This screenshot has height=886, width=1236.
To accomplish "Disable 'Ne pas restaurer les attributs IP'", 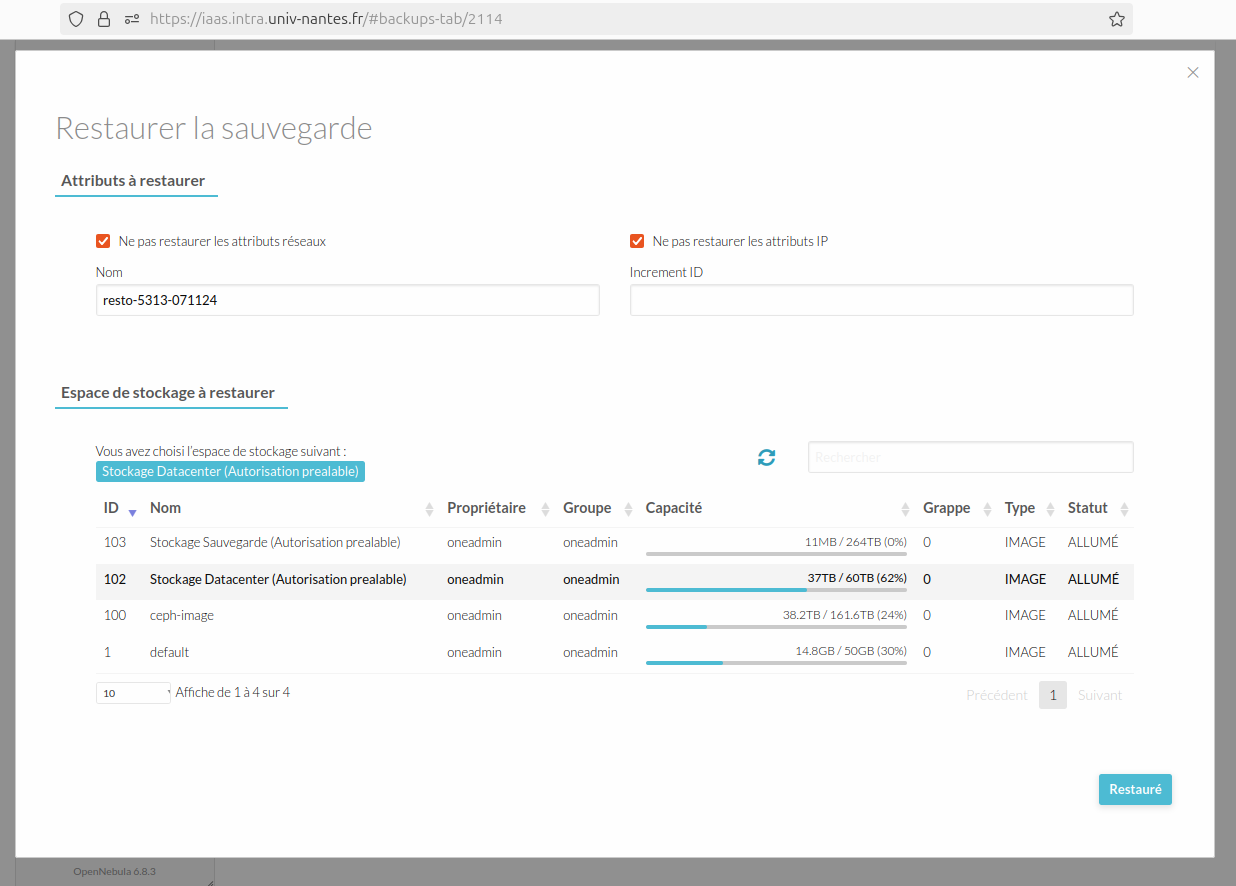I will pos(637,240).
